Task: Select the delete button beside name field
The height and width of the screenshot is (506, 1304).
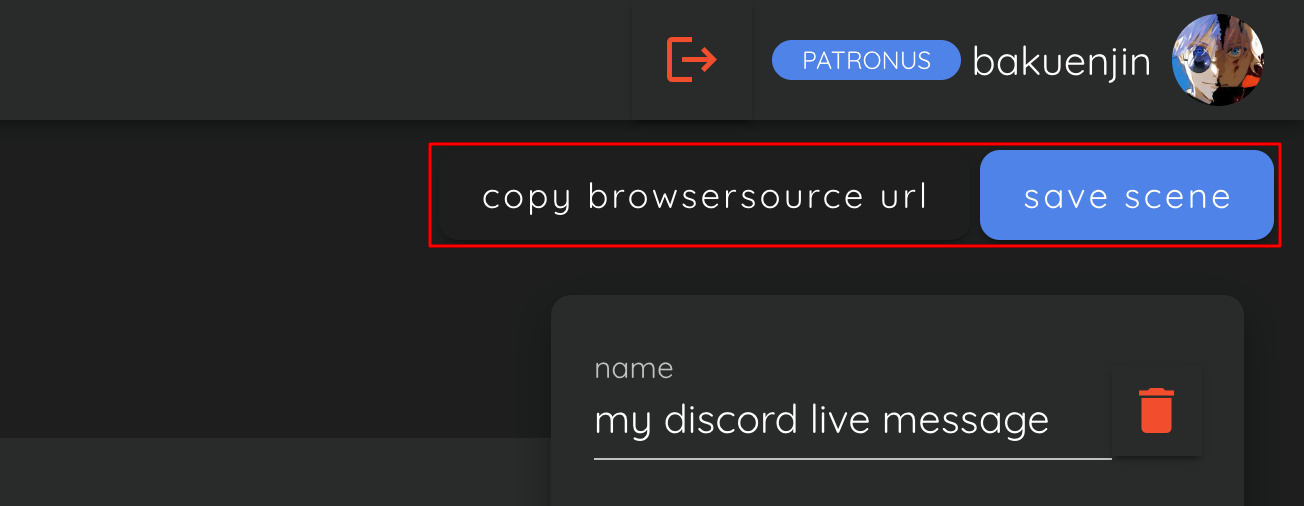Action: pyautogui.click(x=1157, y=411)
